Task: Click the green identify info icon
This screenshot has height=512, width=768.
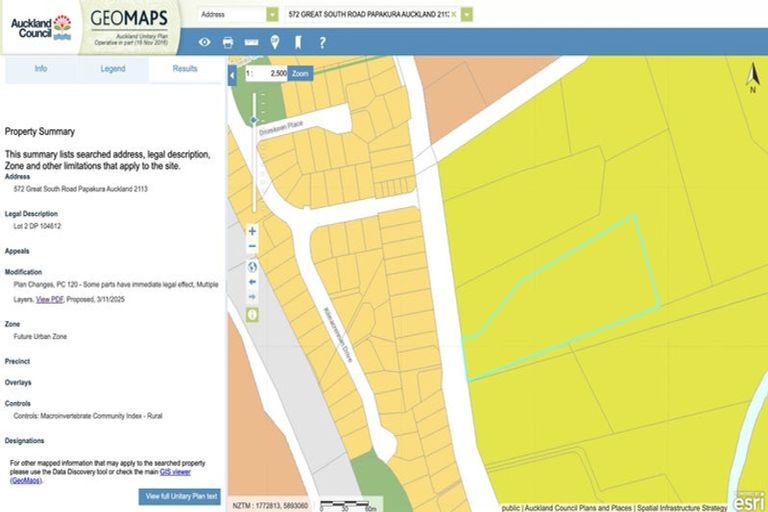Action: pyautogui.click(x=252, y=314)
